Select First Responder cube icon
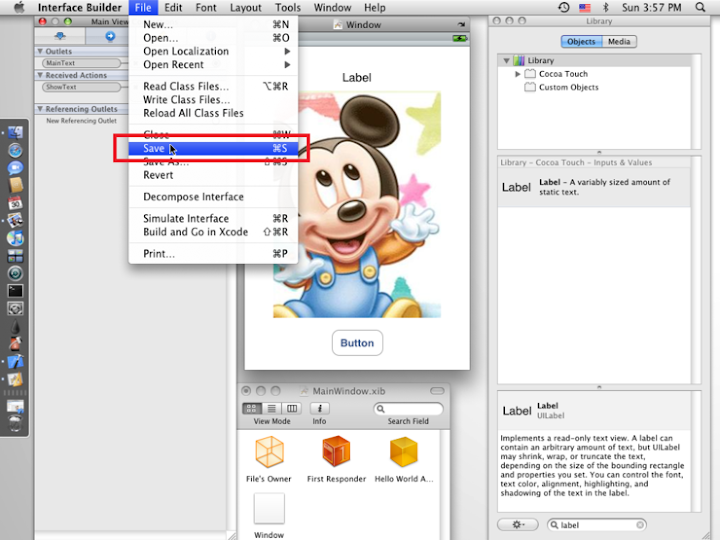The image size is (720, 540). coord(336,451)
